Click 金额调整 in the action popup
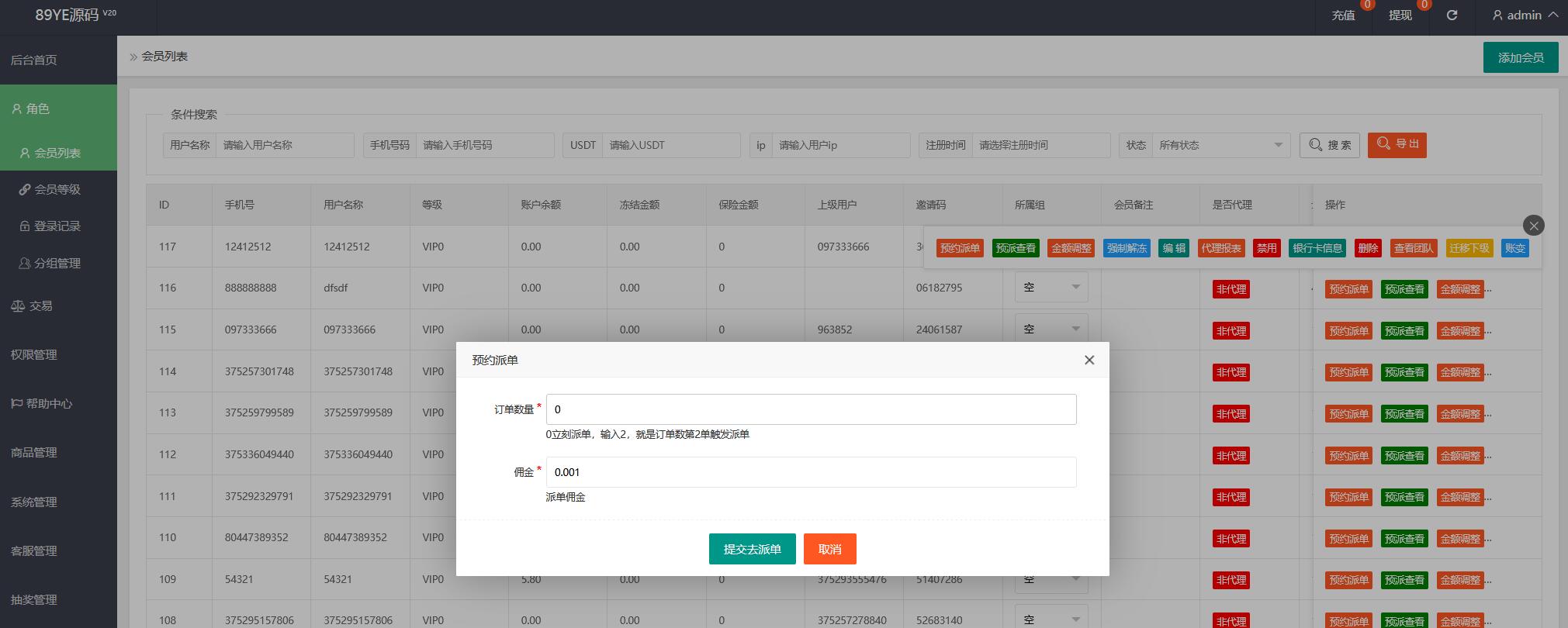Image resolution: width=1568 pixels, height=628 pixels. [x=1071, y=248]
